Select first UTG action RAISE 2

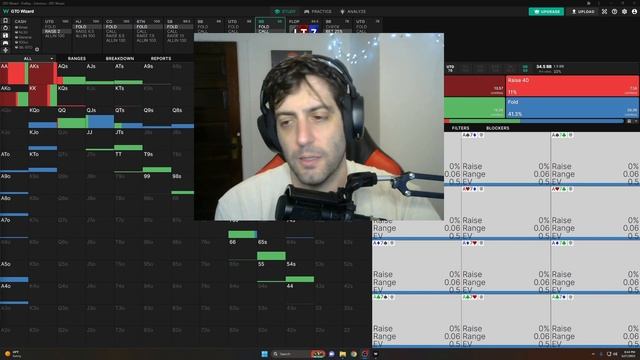click(56, 31)
